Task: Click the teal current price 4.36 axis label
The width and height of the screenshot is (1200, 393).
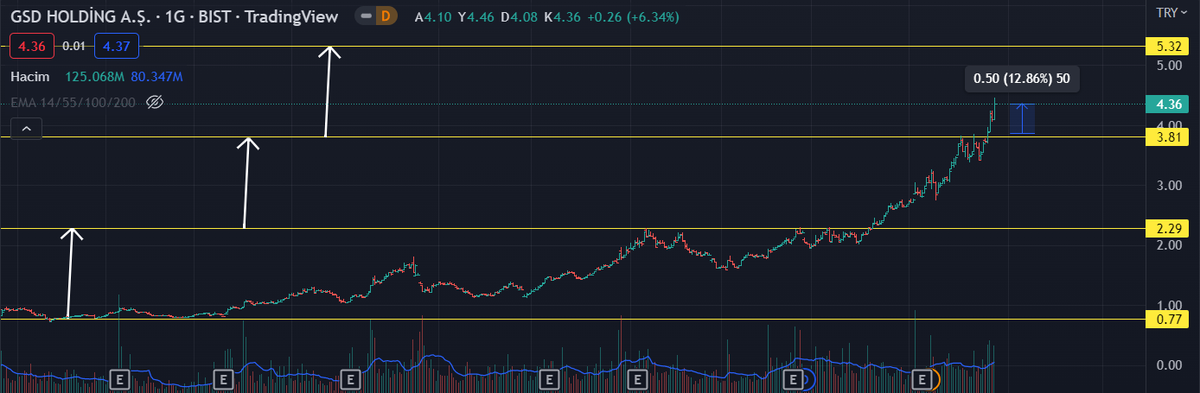Action: [1168, 104]
